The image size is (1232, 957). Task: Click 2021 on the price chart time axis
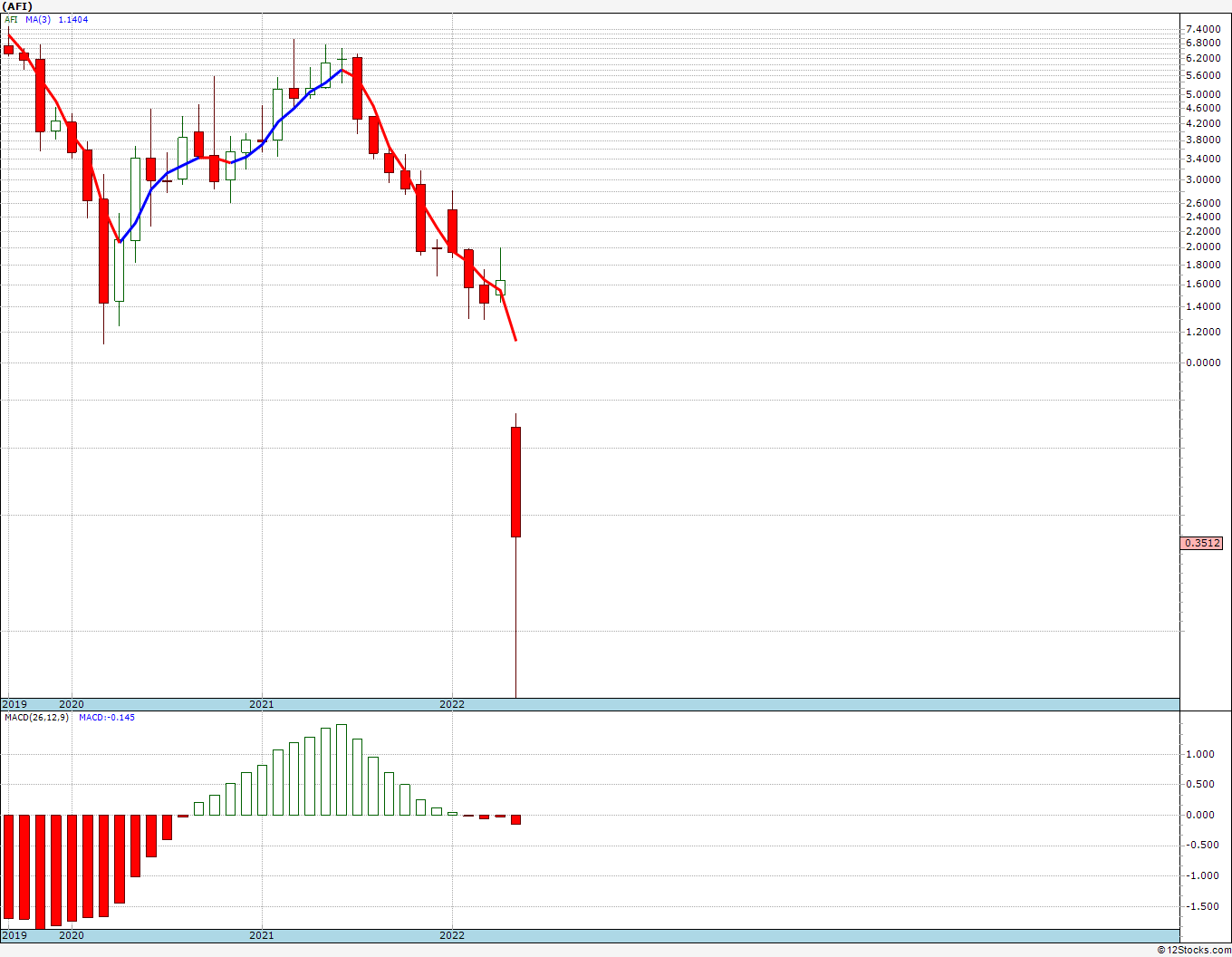[262, 704]
